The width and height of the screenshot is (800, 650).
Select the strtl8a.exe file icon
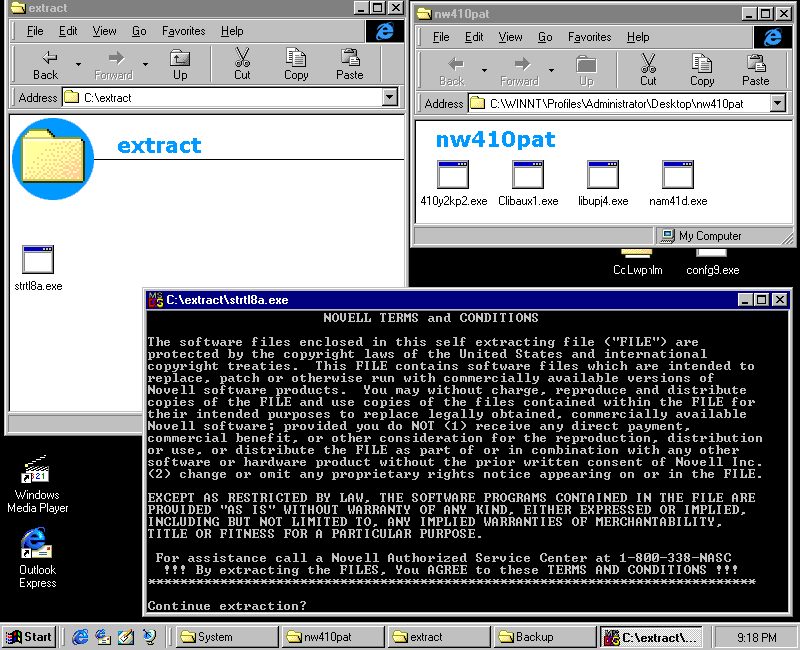point(38,268)
